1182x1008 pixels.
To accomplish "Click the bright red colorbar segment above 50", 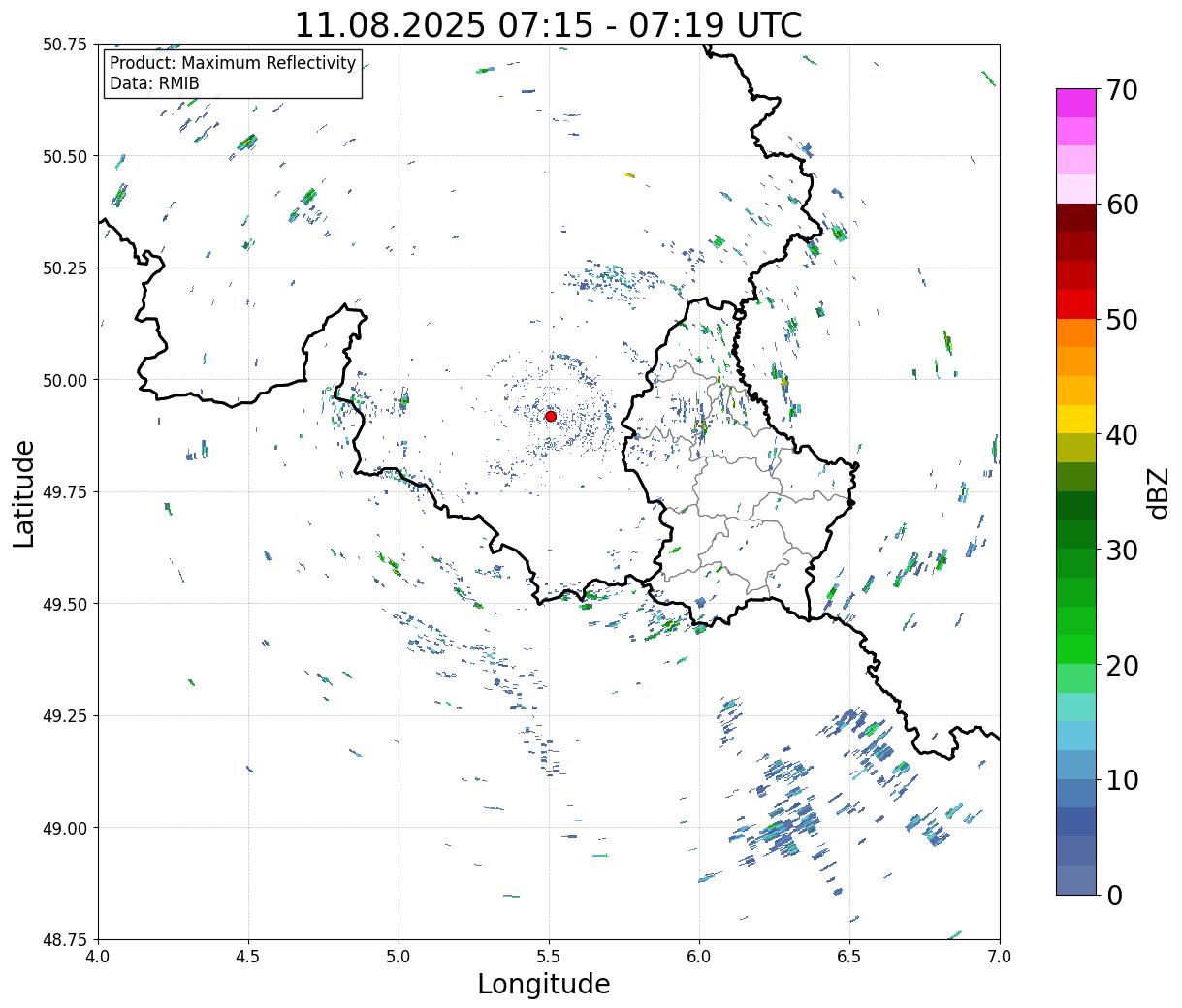I will pos(1076,304).
